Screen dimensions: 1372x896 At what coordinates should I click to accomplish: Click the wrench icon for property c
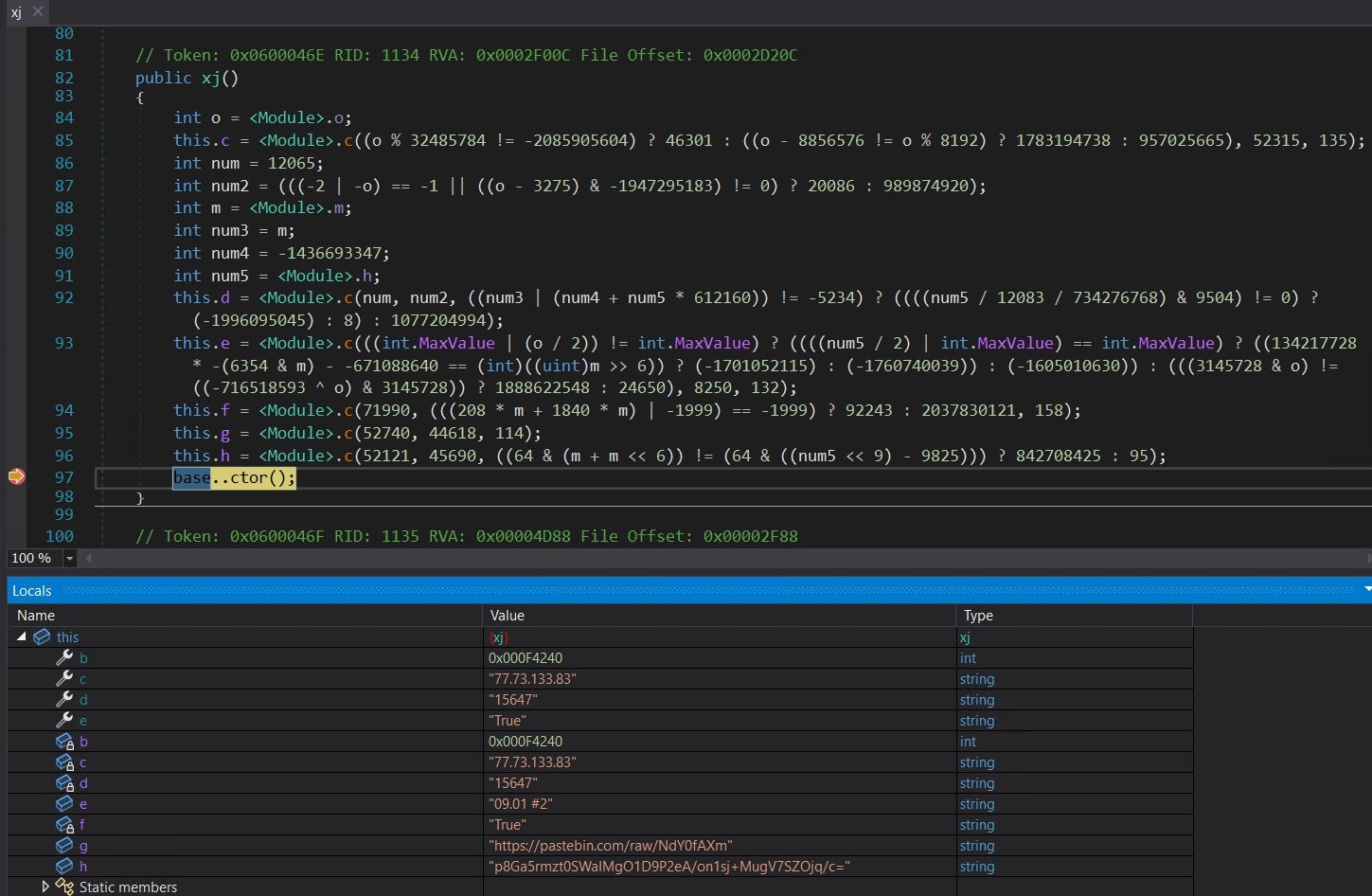[64, 678]
